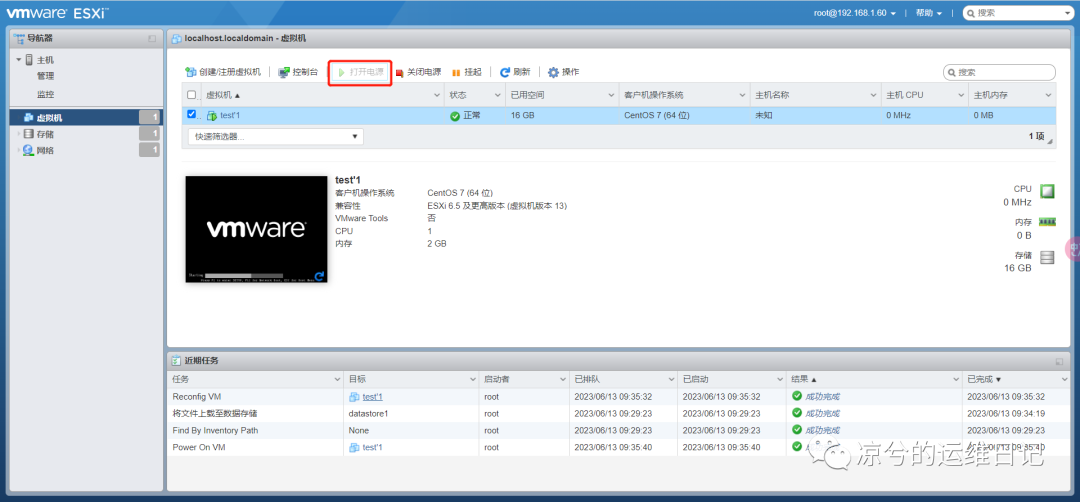Collapse the Host (主机) tree node

click(x=19, y=60)
